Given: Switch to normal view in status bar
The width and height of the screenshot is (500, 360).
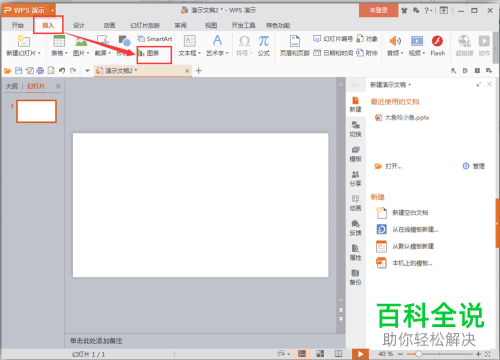Looking at the screenshot, I should point(302,354).
